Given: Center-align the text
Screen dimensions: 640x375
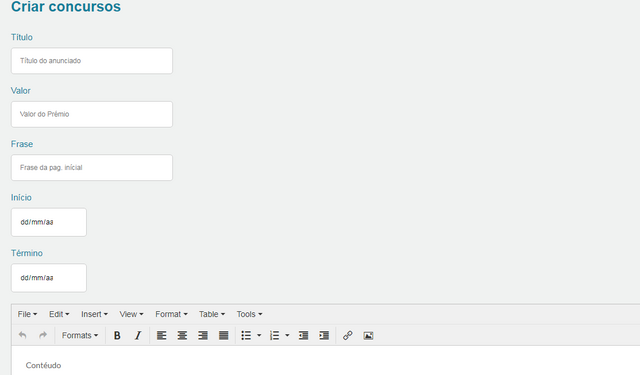Looking at the screenshot, I should pos(182,335).
